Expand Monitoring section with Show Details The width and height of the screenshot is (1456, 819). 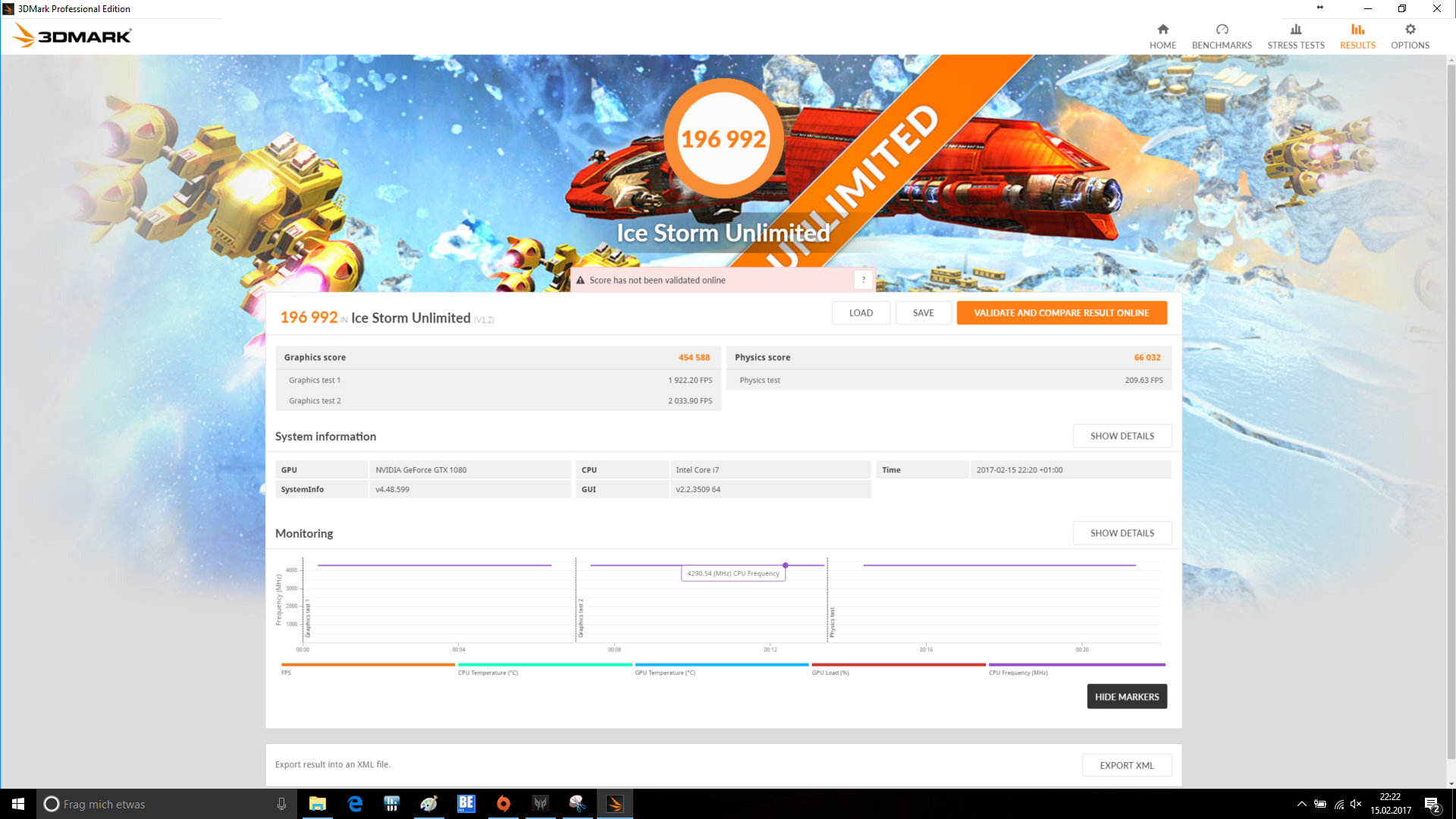tap(1122, 533)
